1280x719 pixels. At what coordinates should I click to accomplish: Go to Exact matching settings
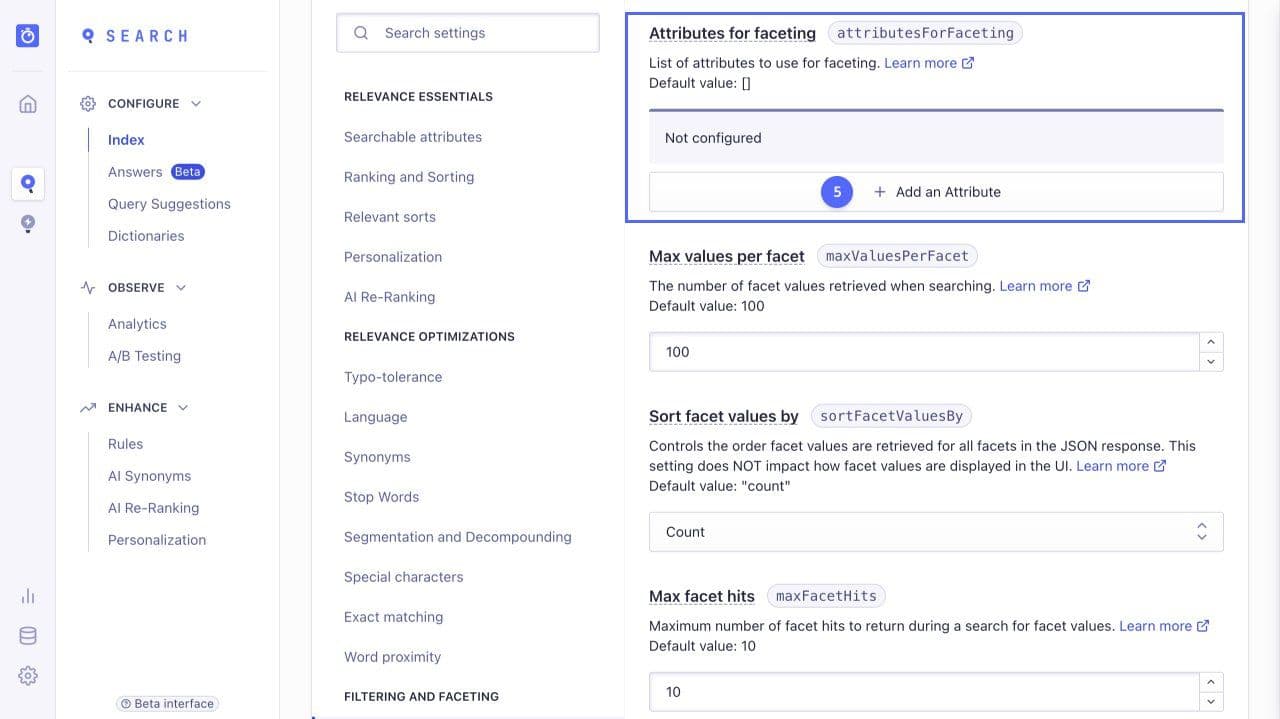[x=393, y=617]
